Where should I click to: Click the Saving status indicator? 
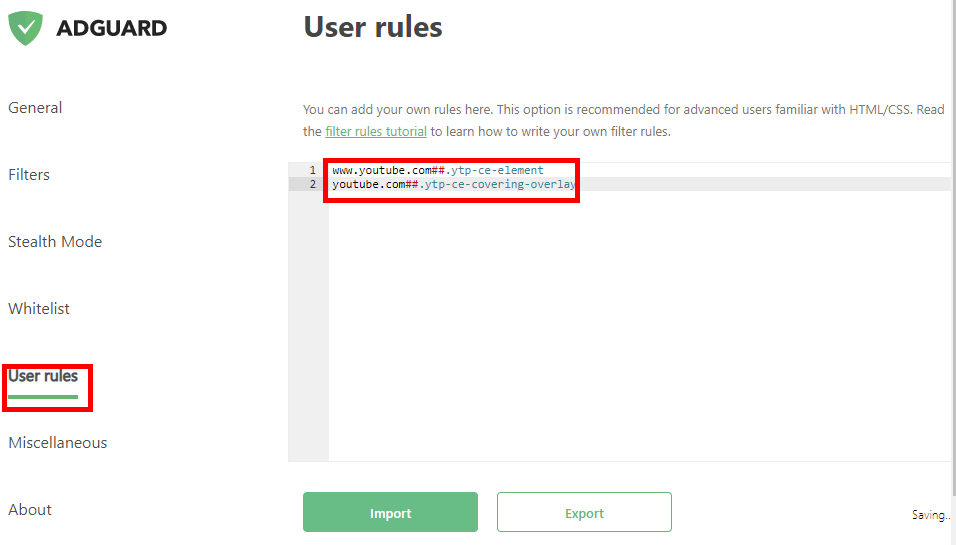[x=931, y=515]
